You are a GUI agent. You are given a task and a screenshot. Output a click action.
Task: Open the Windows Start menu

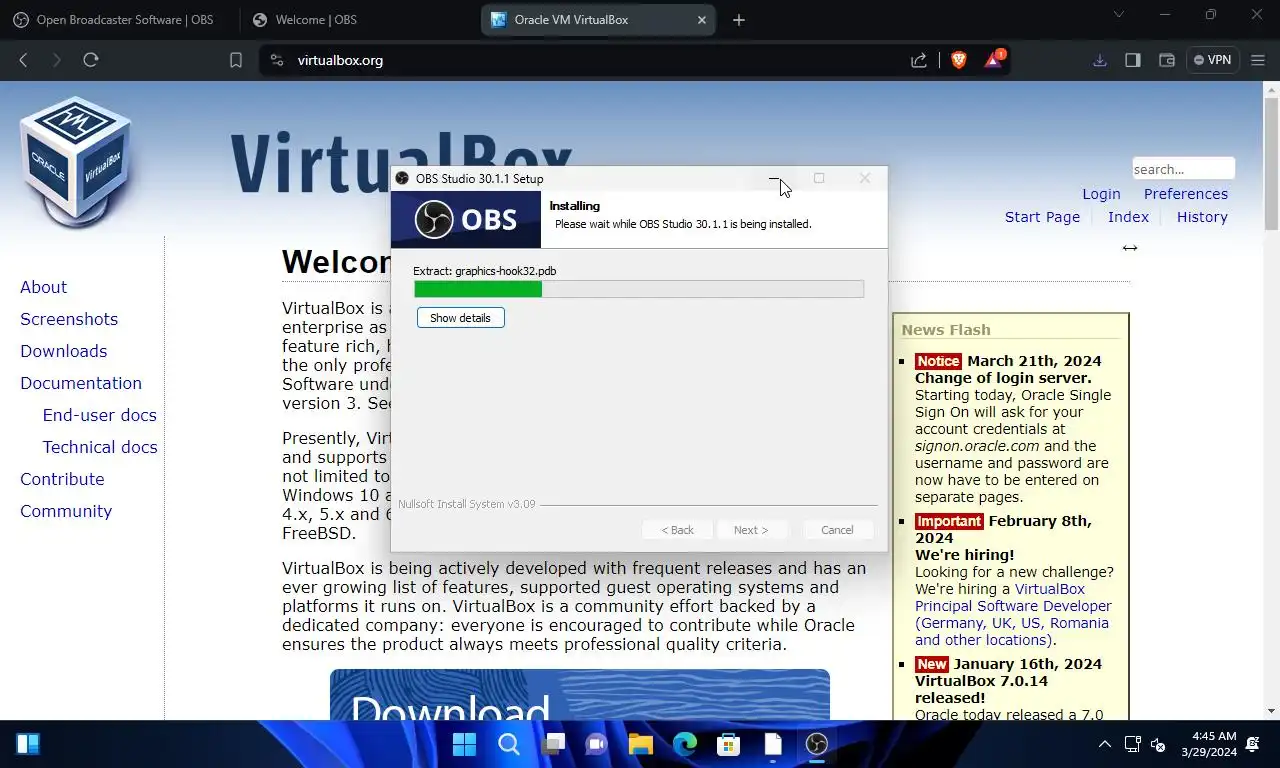464,744
